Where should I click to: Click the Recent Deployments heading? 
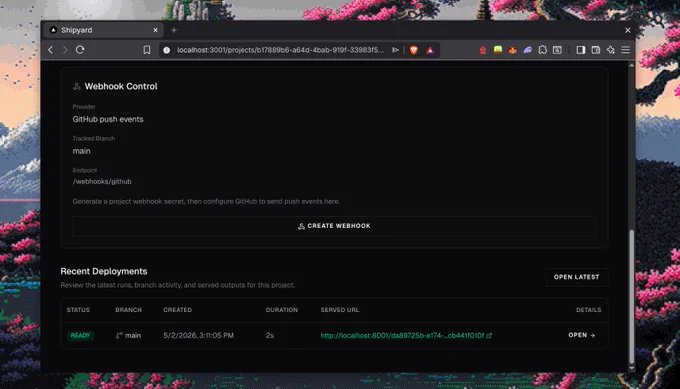tap(104, 271)
